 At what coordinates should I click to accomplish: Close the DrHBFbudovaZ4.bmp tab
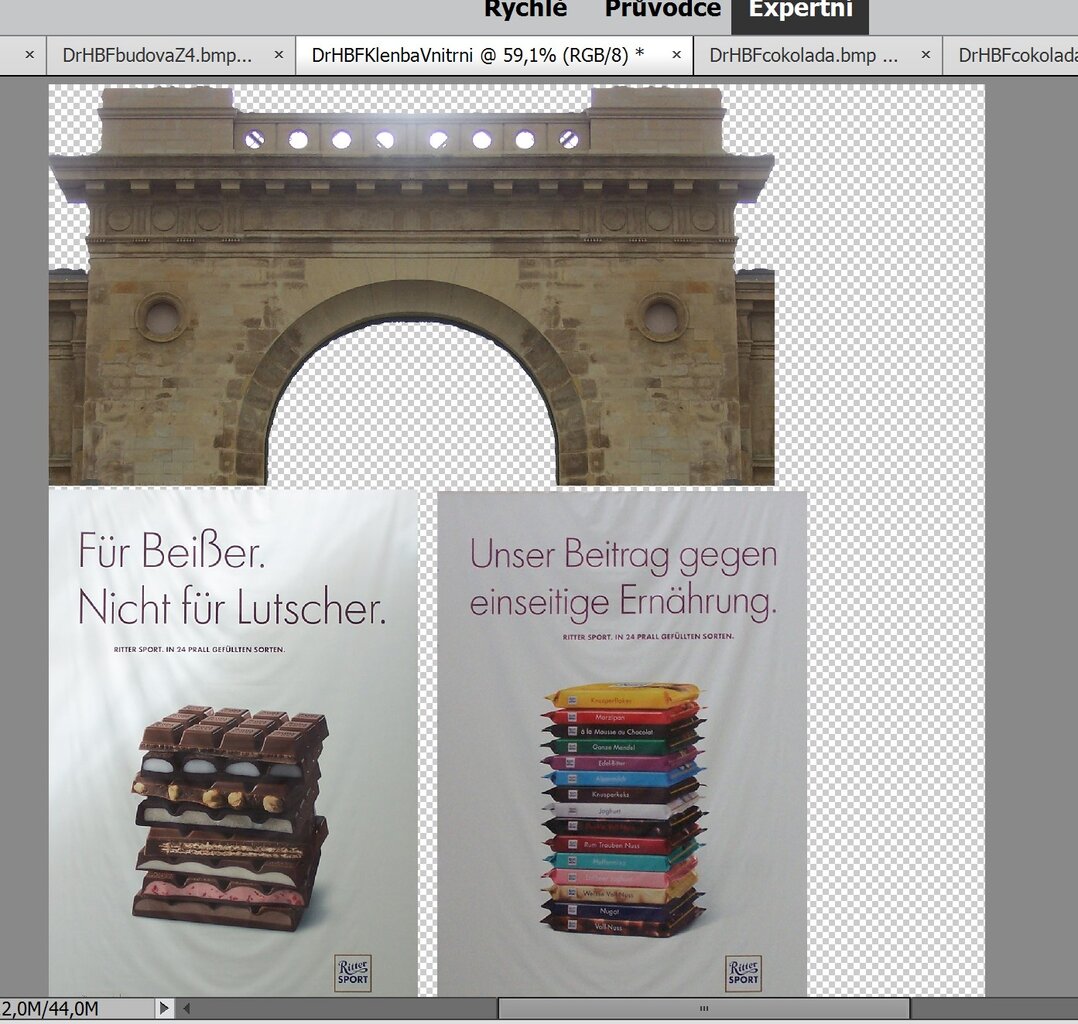[x=278, y=55]
